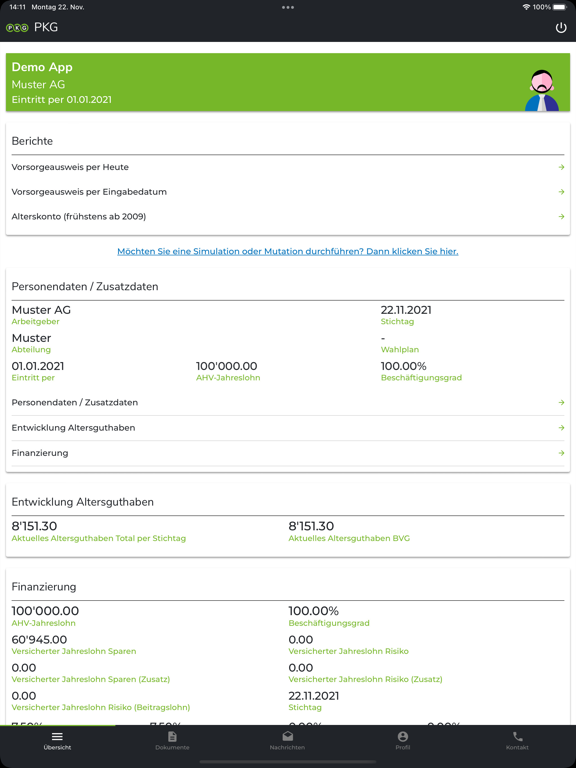Click arrow next to Vorsorgeausweis per Eingabedatum
Screen dimensions: 576x768
561,192
